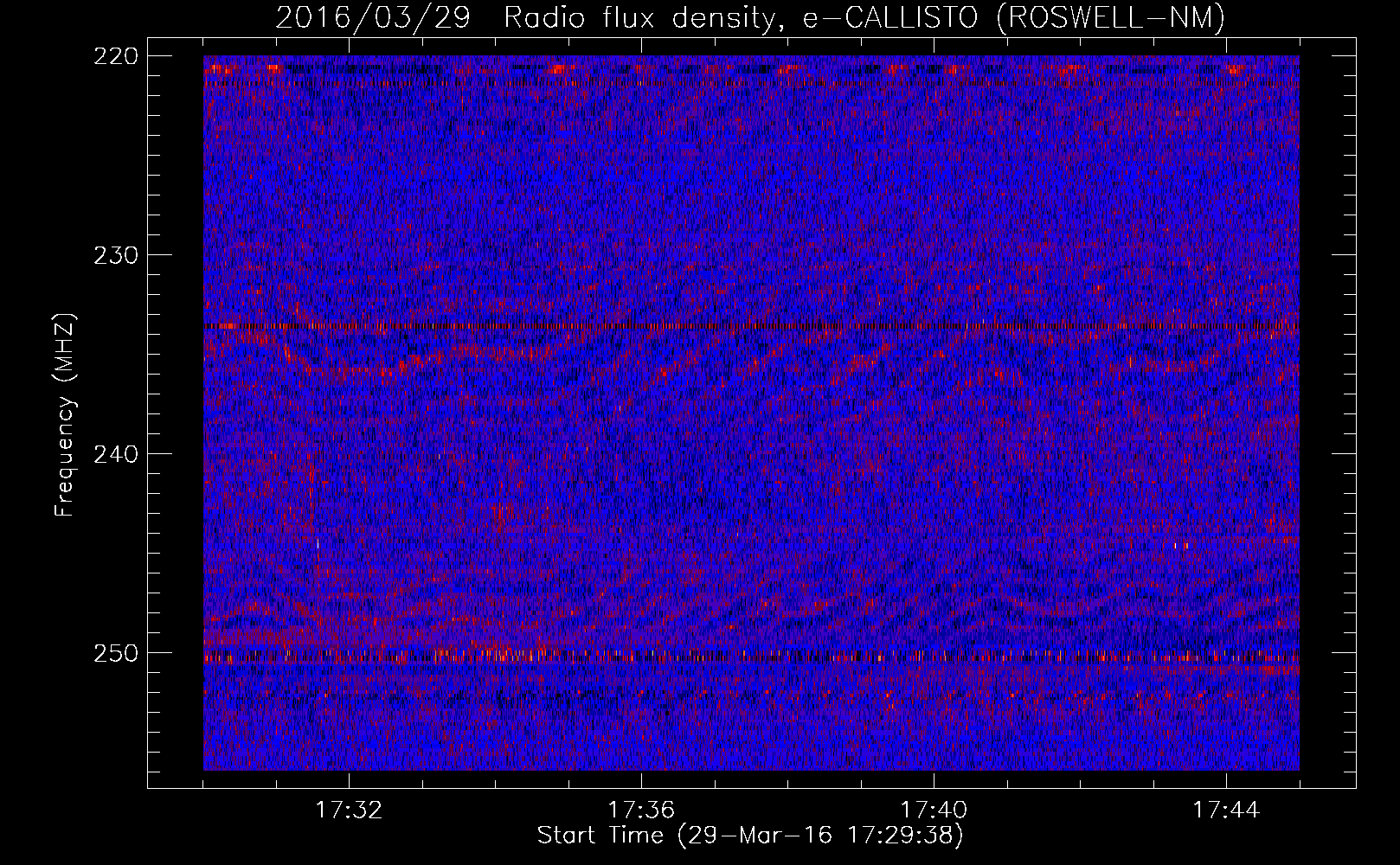The height and width of the screenshot is (865, 1400).
Task: Click the 'Start Time (29-Mar-16 17:29:38)' label
Action: coord(750,836)
